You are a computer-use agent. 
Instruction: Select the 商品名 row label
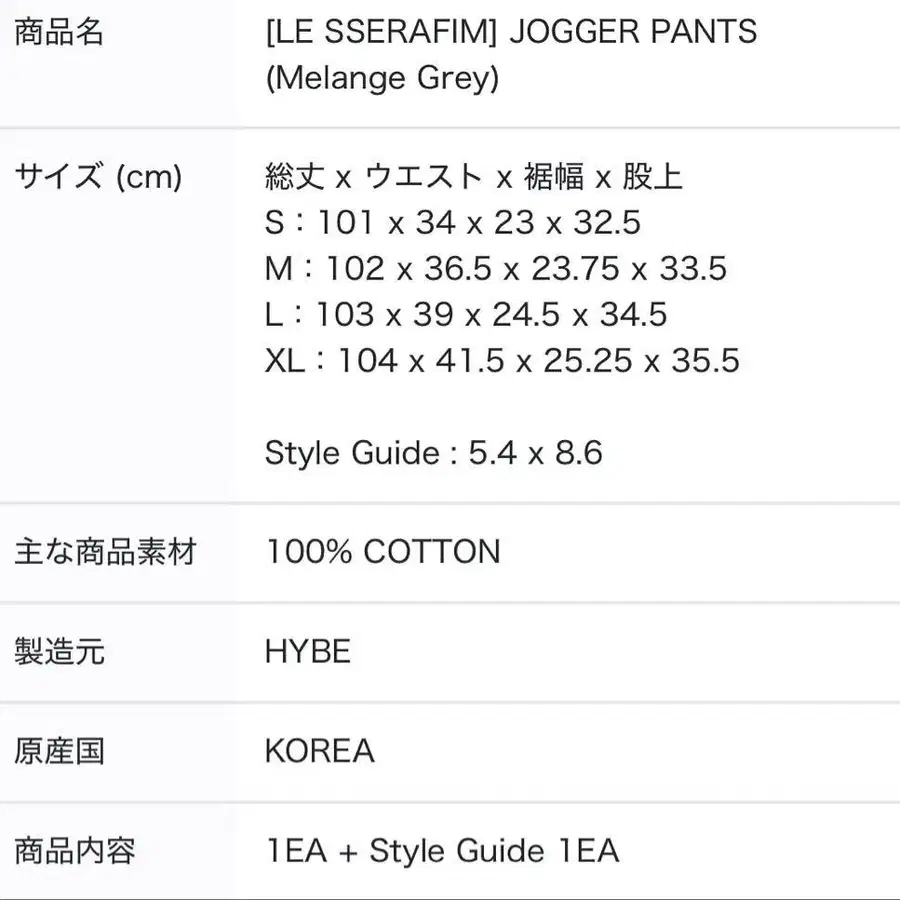(59, 33)
